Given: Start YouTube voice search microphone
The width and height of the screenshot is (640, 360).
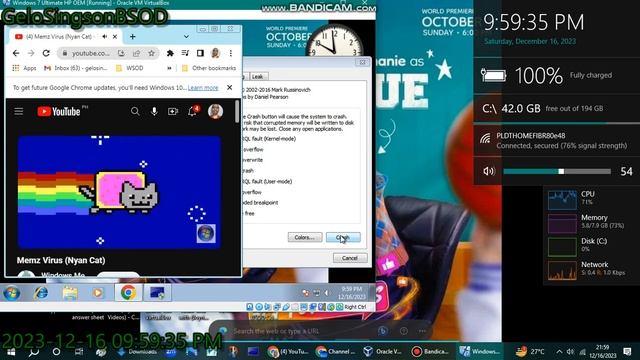Looking at the screenshot, I should point(154,111).
